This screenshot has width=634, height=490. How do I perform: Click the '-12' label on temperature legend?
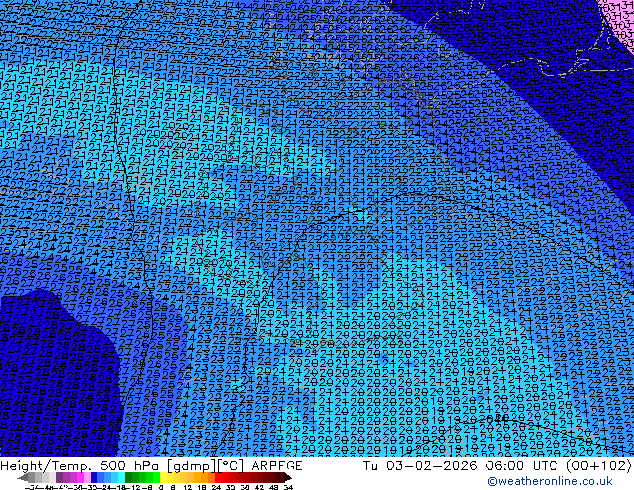[x=135, y=488]
